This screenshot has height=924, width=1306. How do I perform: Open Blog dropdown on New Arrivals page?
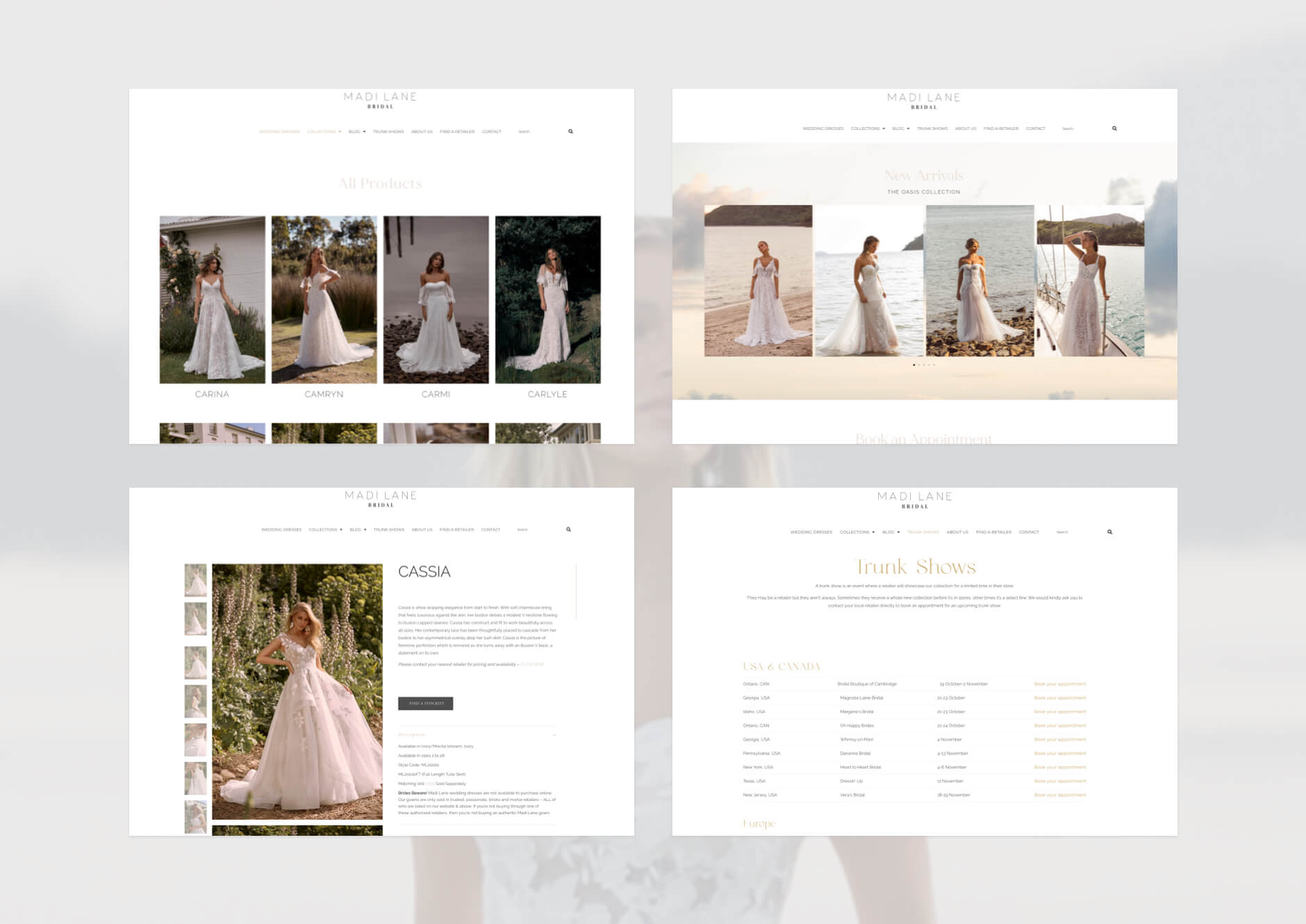pyautogui.click(x=900, y=129)
